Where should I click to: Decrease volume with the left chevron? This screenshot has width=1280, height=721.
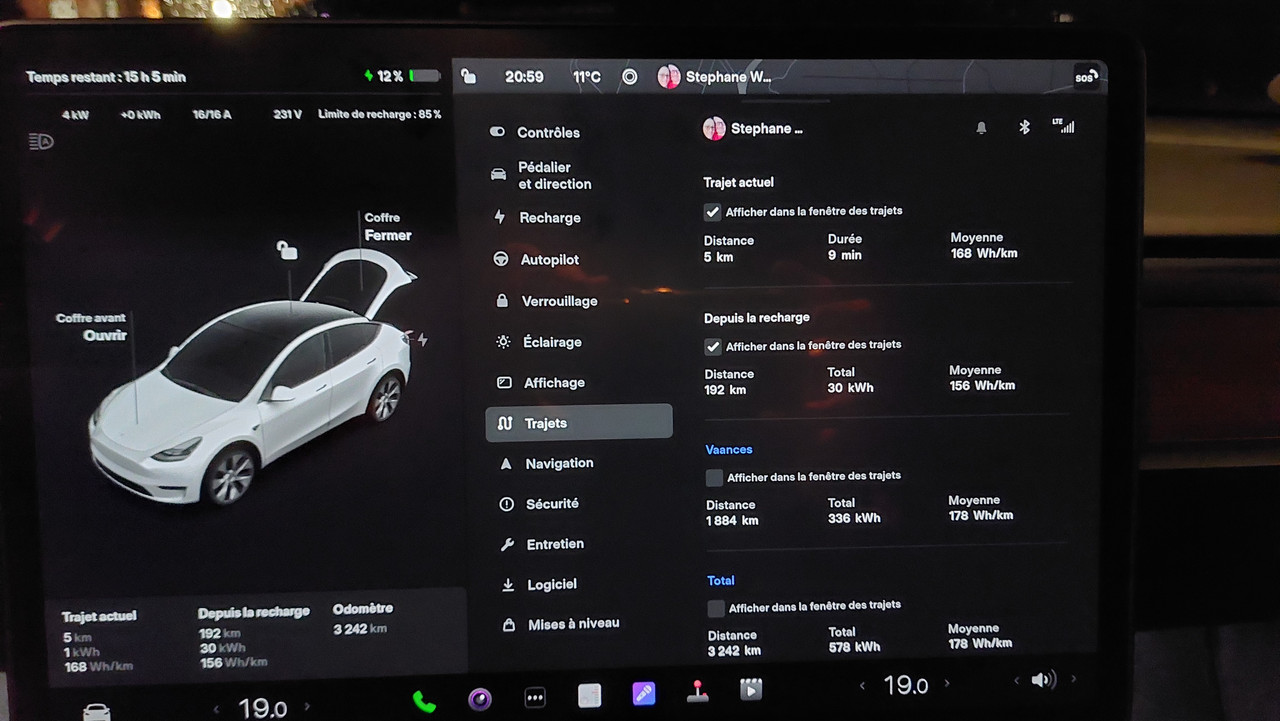tap(1016, 681)
